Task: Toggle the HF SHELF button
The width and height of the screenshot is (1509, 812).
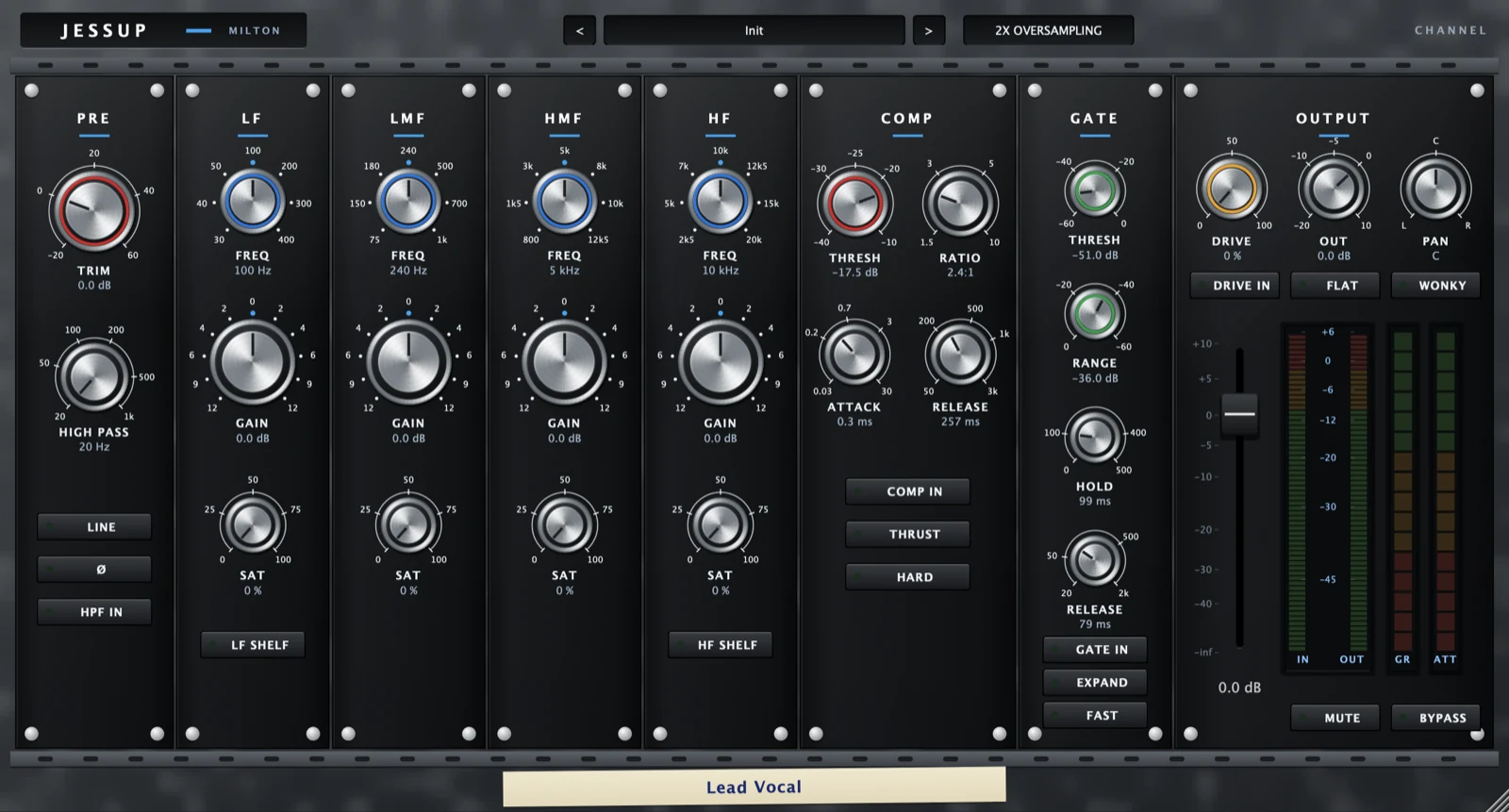Action: pos(721,645)
